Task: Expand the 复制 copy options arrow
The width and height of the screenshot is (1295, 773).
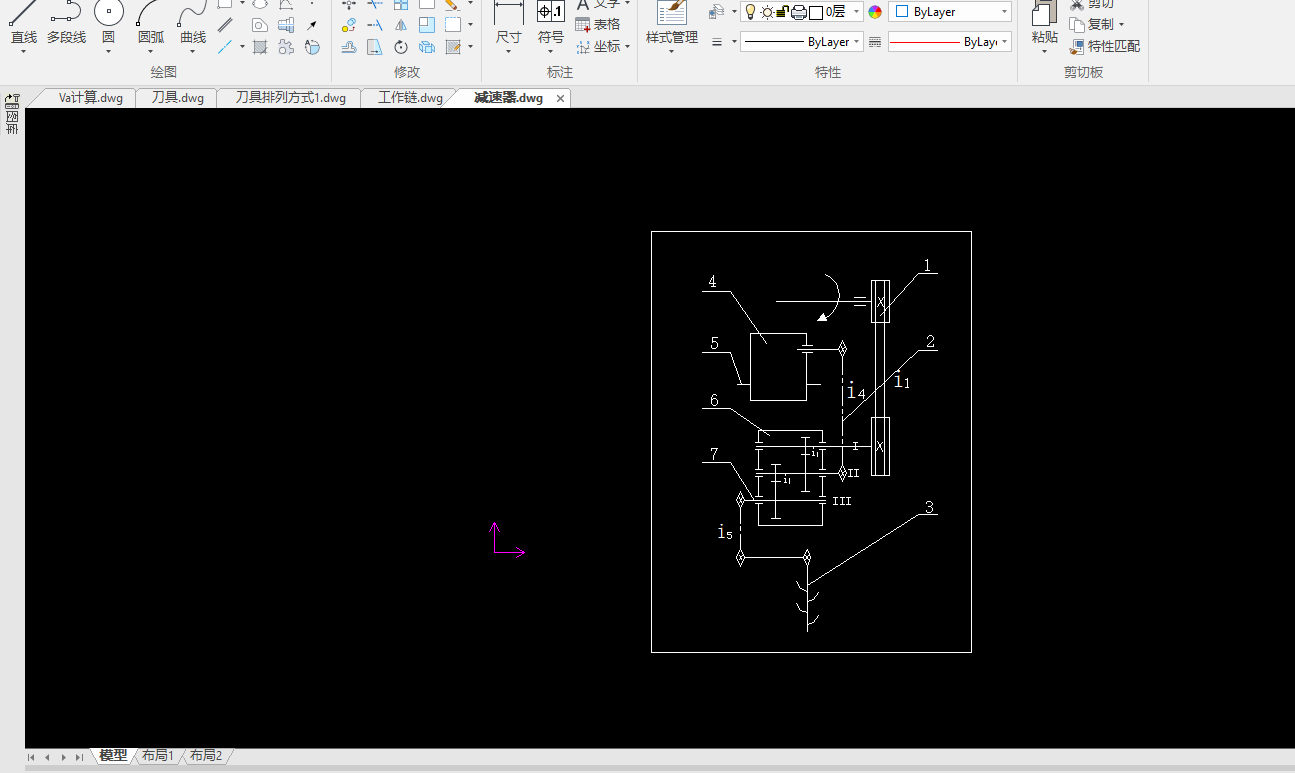Action: [1121, 25]
